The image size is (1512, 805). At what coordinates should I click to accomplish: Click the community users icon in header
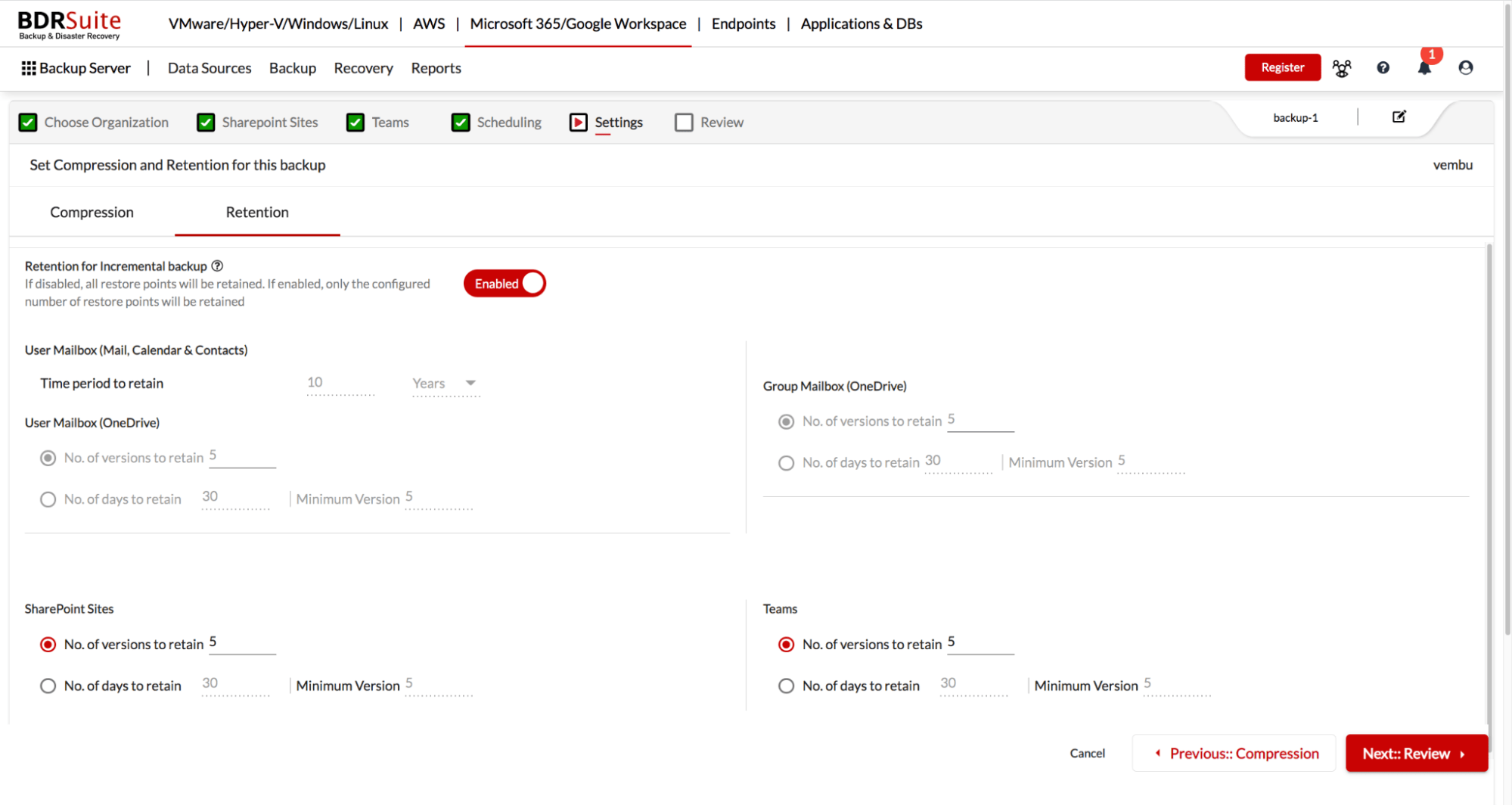pyautogui.click(x=1342, y=68)
